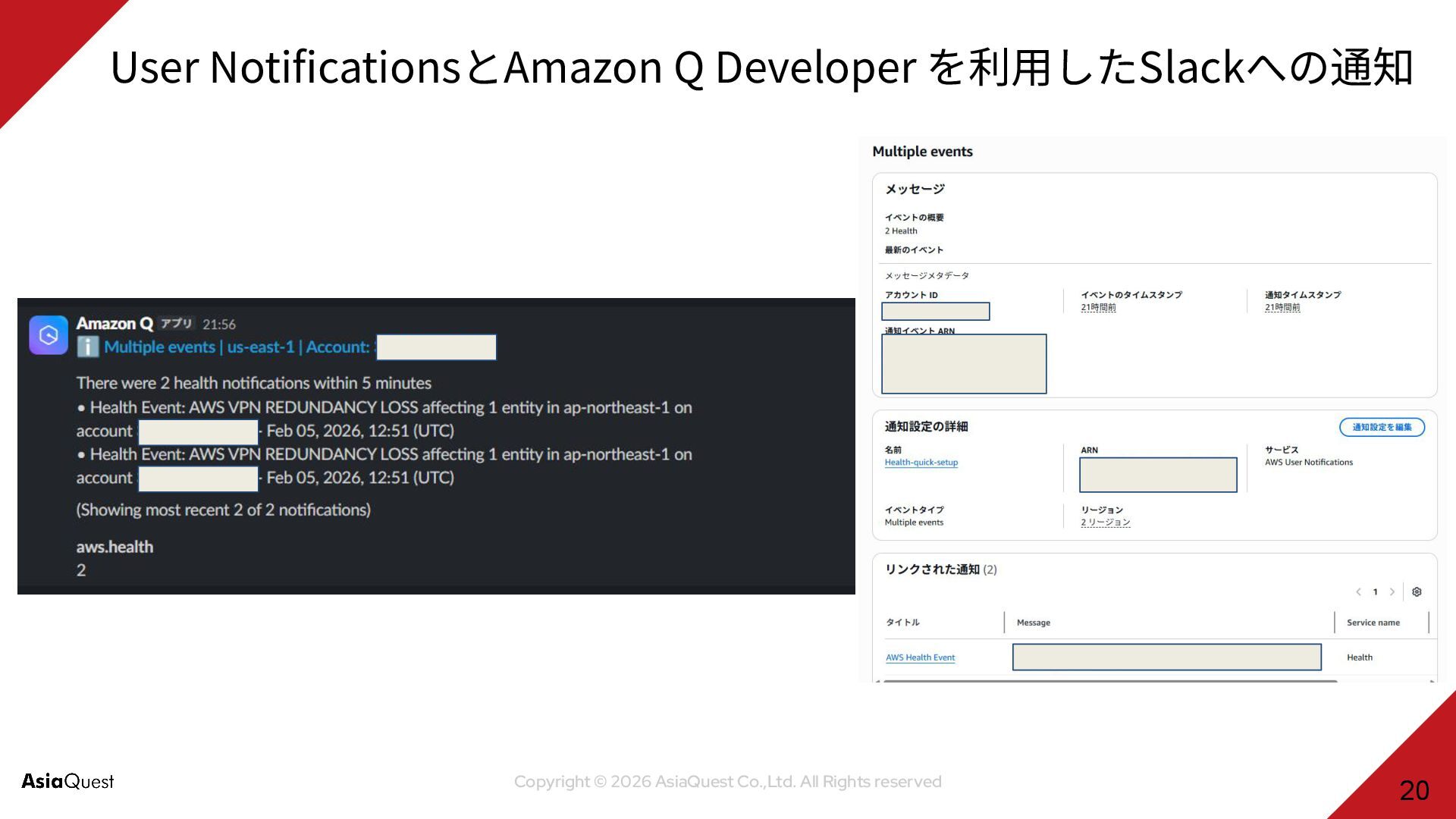Click notification timestamp 21時間前
The height and width of the screenshot is (819, 1456).
tap(1282, 308)
